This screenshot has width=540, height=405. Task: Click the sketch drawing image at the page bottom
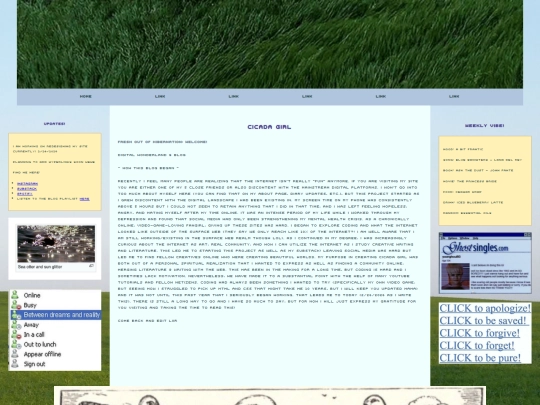270,396
